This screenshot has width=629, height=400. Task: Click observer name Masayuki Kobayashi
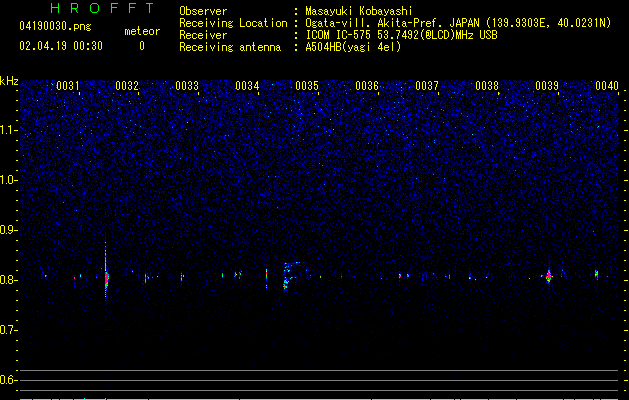point(359,11)
